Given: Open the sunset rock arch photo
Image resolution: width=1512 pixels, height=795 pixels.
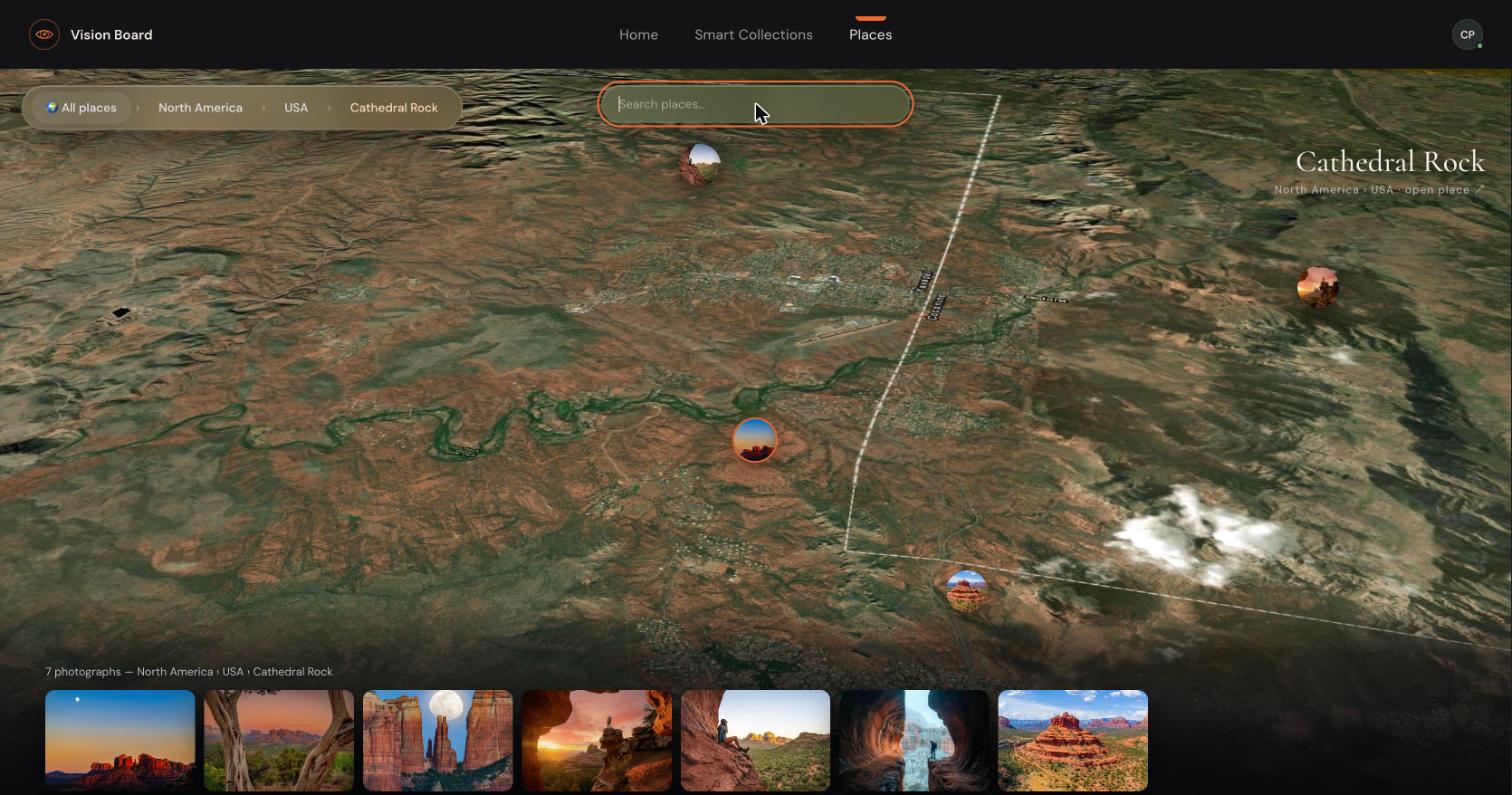Looking at the screenshot, I should coord(597,740).
